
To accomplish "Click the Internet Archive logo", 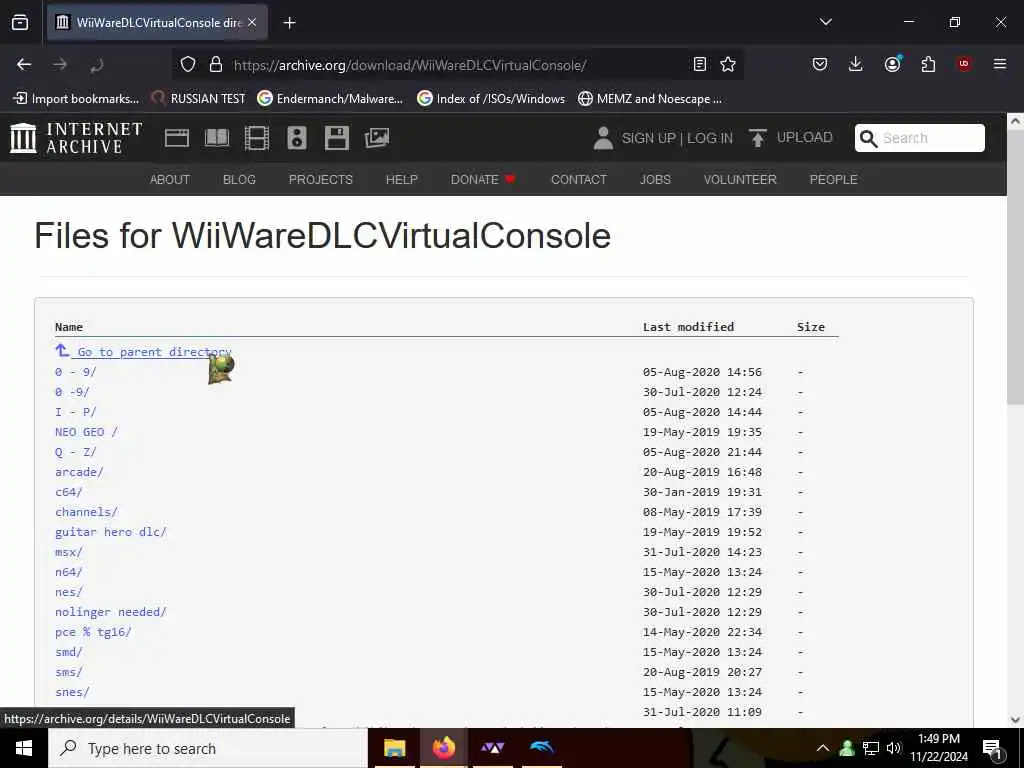I will point(76,138).
